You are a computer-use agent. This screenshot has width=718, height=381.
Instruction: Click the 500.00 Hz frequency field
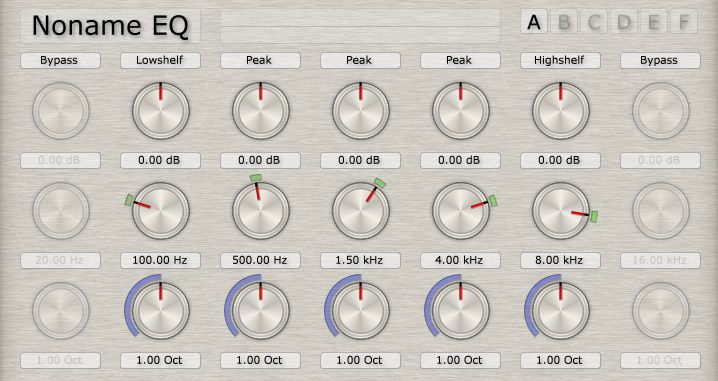click(260, 260)
